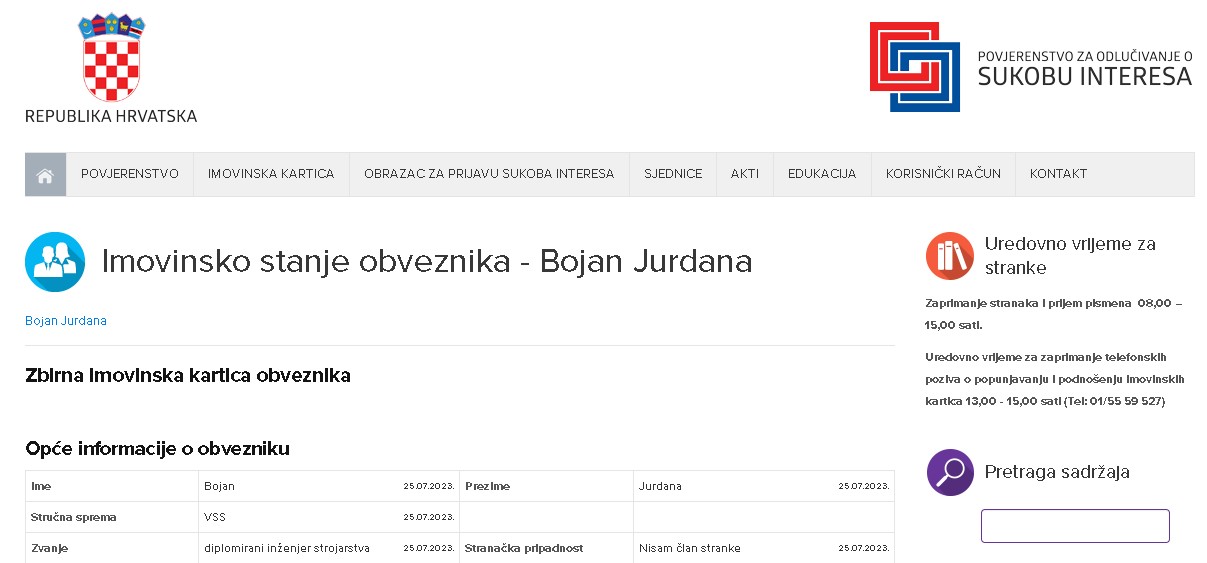The width and height of the screenshot is (1207, 563).
Task: Go to Obrazac za prijavu sukoba interesa
Action: coord(489,174)
